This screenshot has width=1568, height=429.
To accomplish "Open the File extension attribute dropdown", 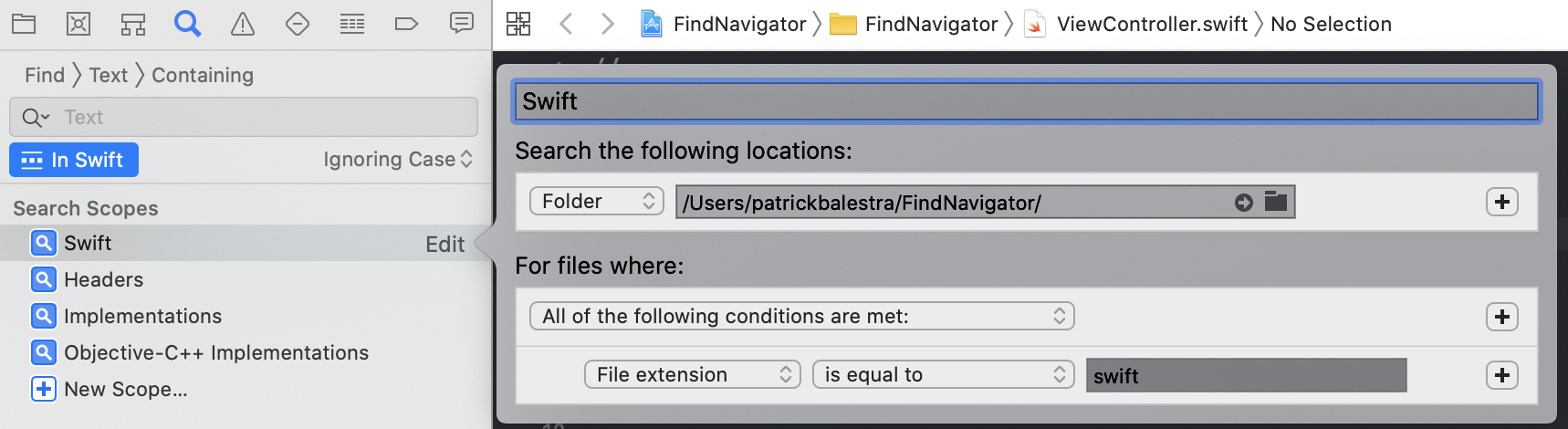I will pyautogui.click(x=693, y=374).
